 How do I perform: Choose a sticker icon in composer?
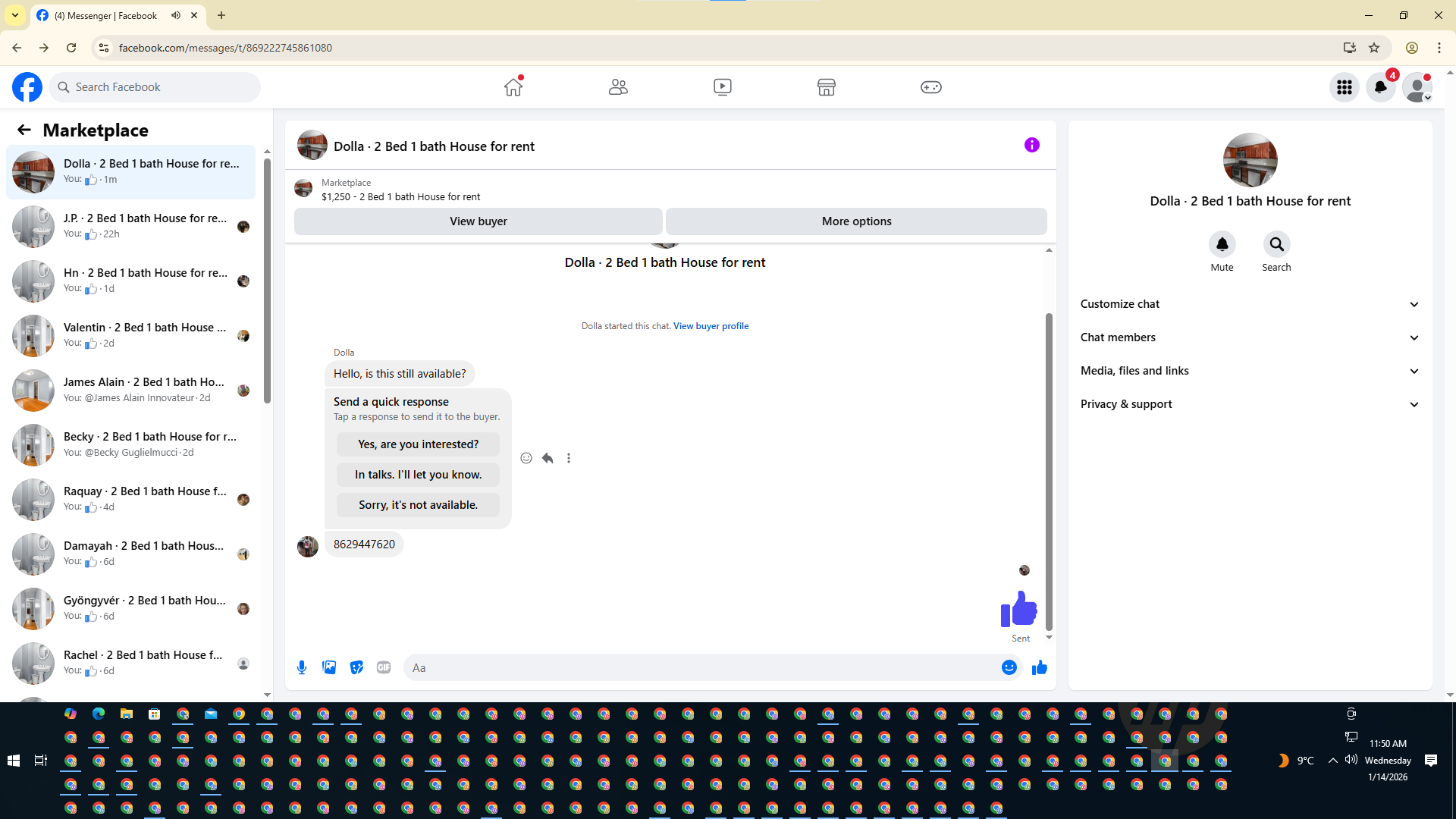point(356,667)
